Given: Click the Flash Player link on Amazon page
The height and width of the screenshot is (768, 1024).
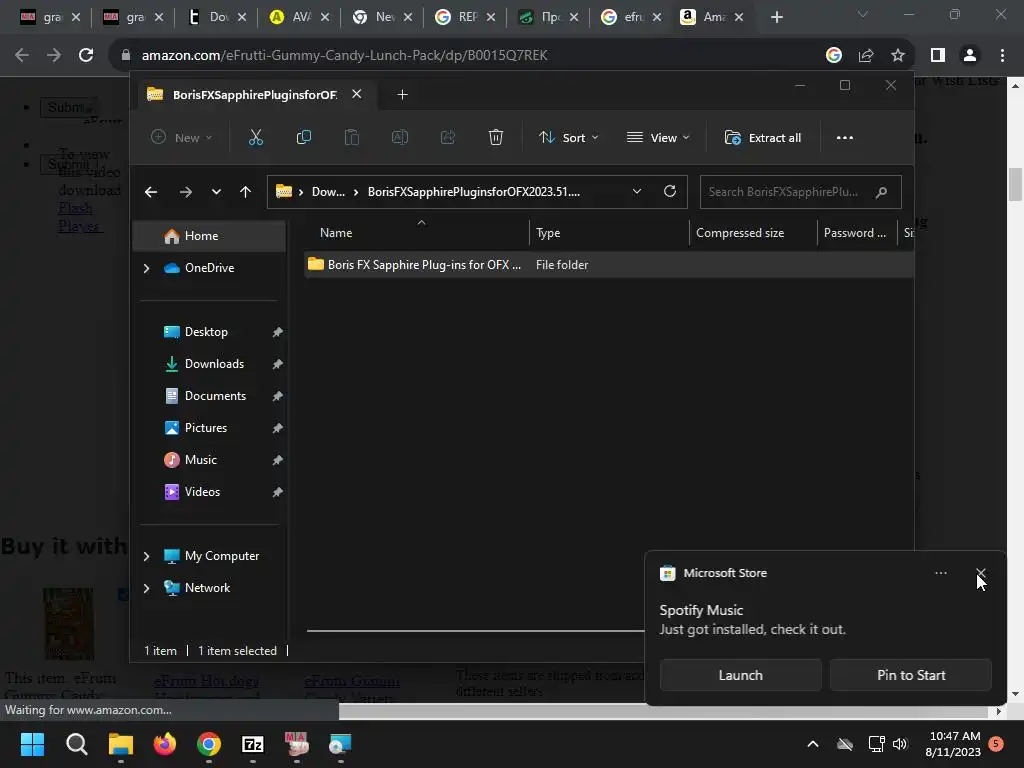Looking at the screenshot, I should point(78,217).
